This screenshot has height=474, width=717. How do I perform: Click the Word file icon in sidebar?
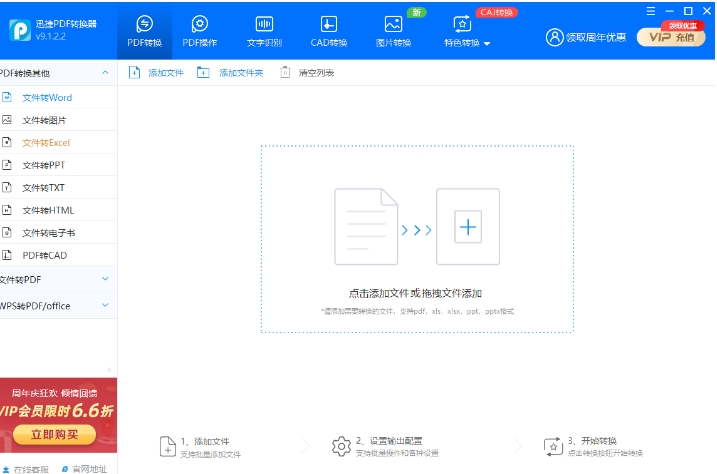[x=7, y=97]
